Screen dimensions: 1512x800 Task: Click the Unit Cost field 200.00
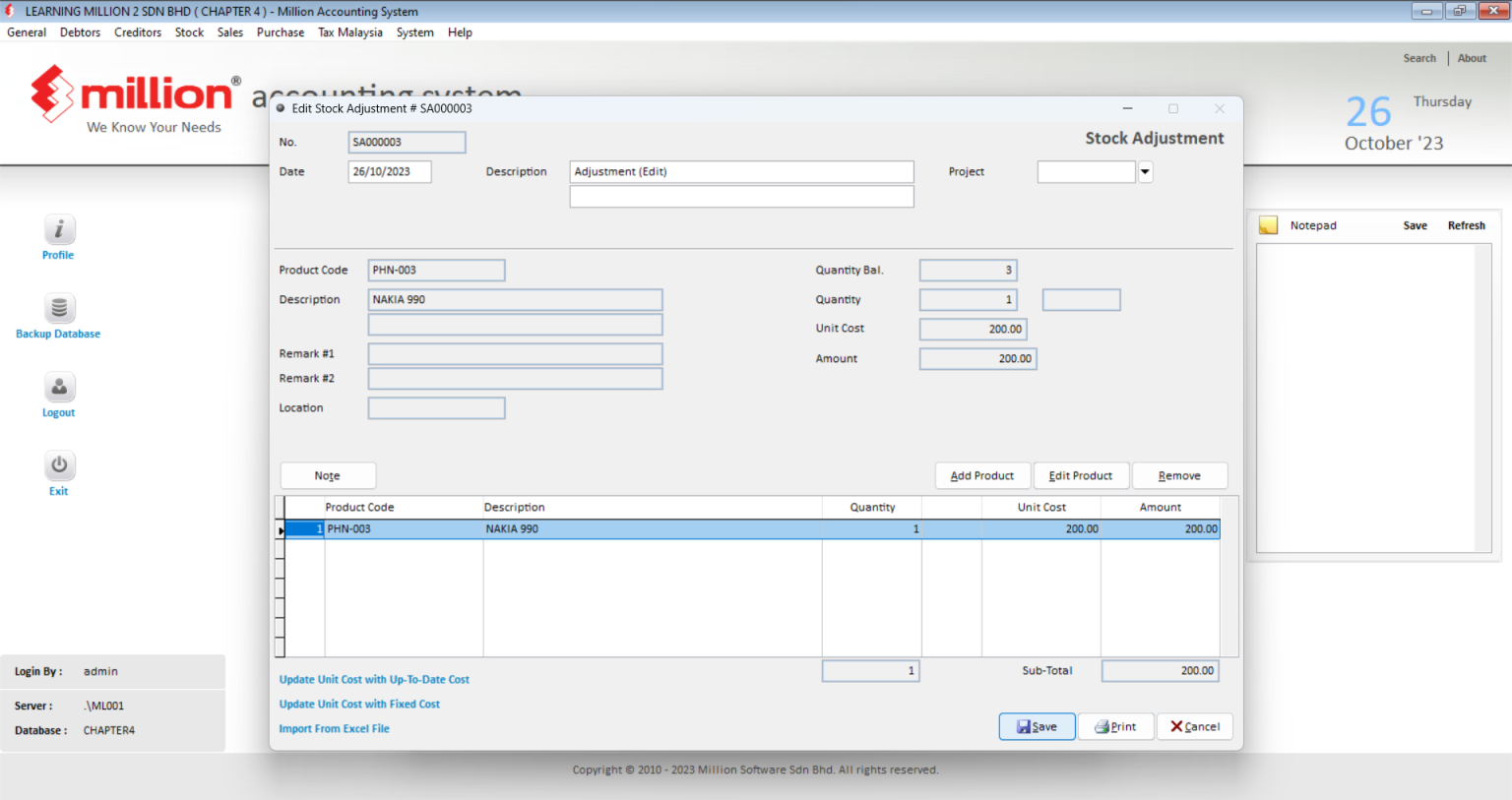point(973,330)
